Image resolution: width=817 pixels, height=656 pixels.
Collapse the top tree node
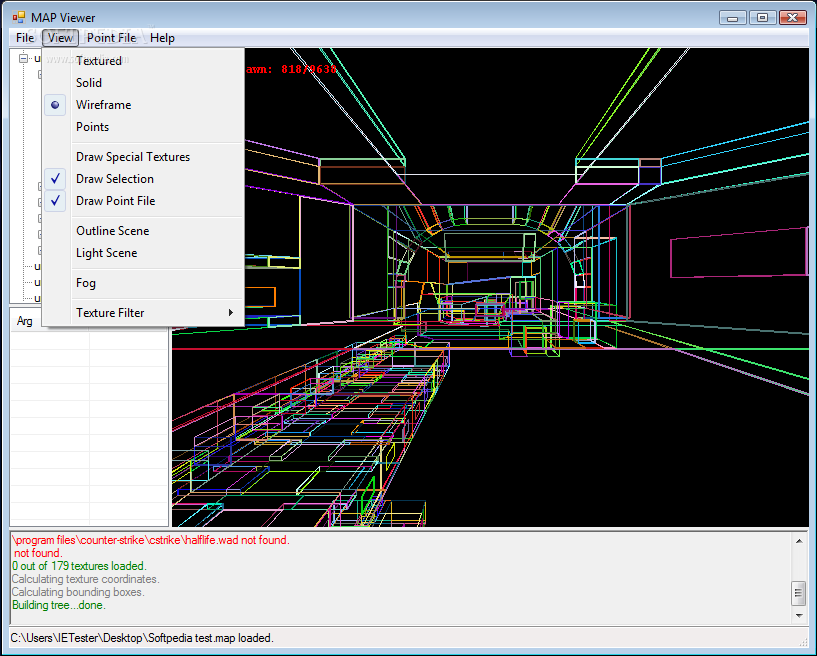pyautogui.click(x=23, y=58)
